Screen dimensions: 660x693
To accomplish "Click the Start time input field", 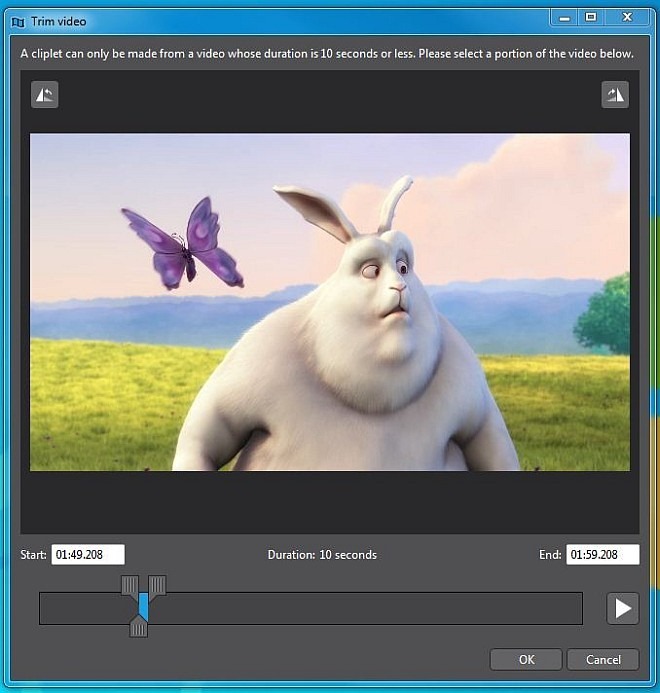I will coord(88,555).
